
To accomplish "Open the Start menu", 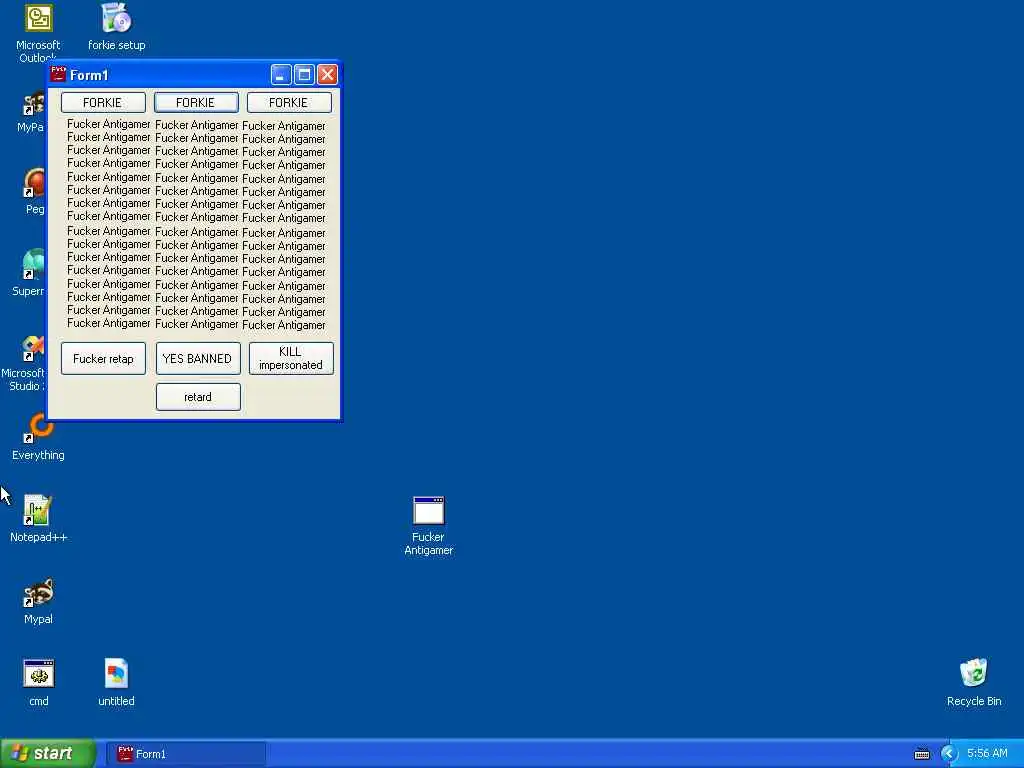I will (48, 754).
